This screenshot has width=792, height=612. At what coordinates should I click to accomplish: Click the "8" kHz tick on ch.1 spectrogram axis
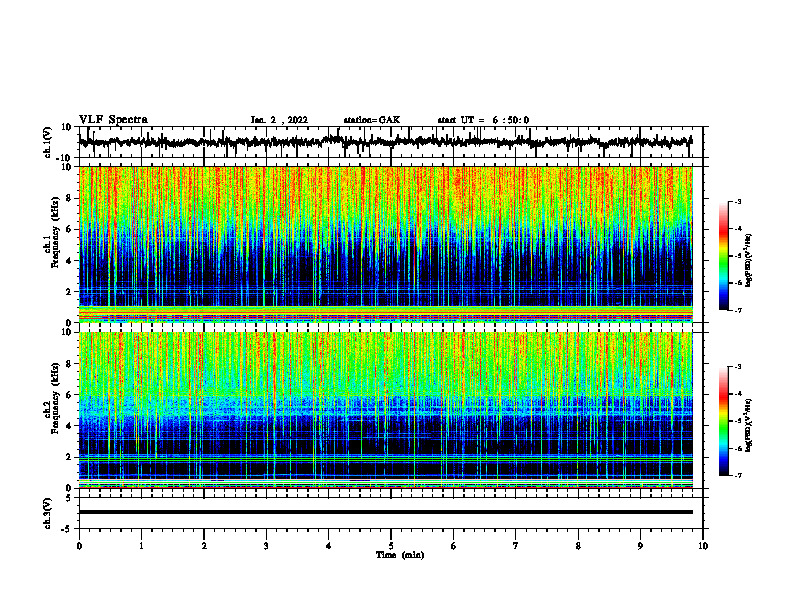click(x=70, y=198)
